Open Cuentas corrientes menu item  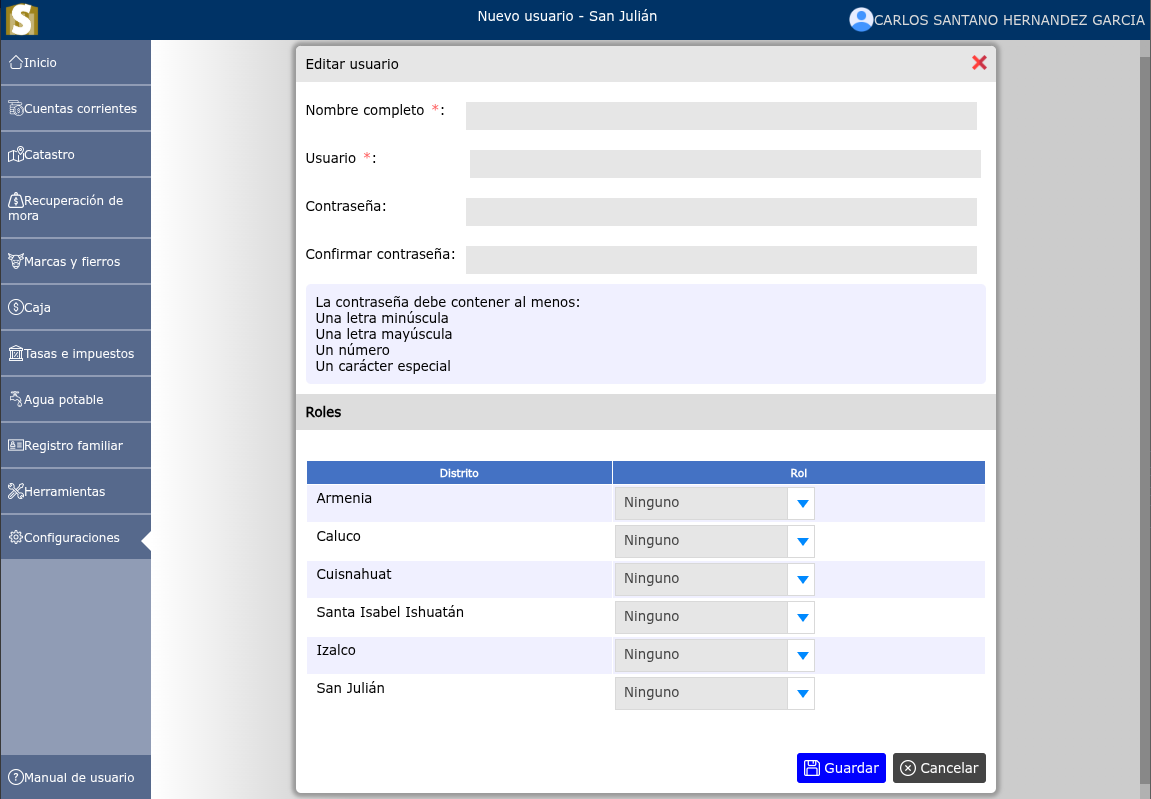tap(80, 108)
